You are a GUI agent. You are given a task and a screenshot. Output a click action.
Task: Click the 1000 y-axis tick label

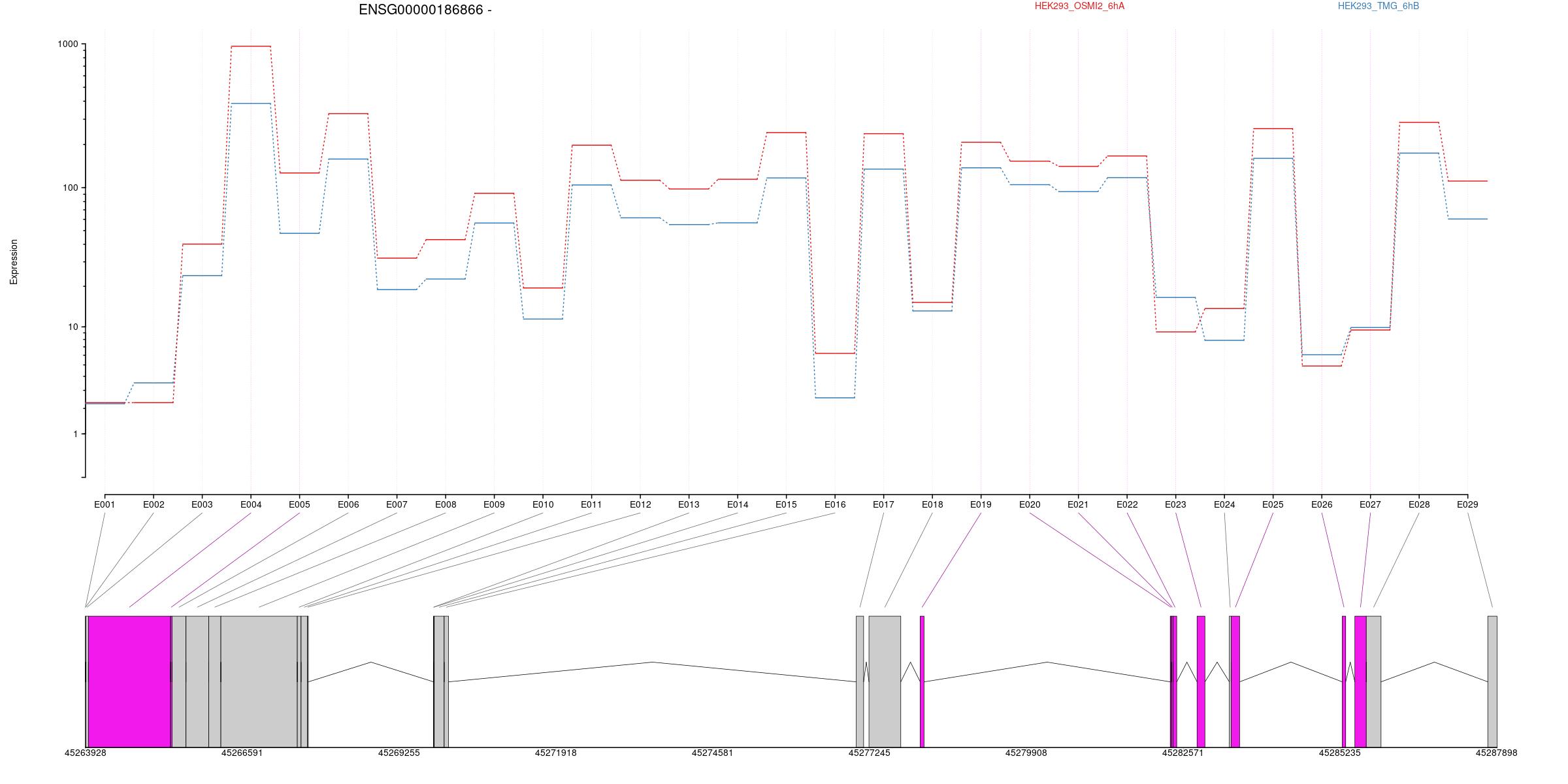pos(68,44)
